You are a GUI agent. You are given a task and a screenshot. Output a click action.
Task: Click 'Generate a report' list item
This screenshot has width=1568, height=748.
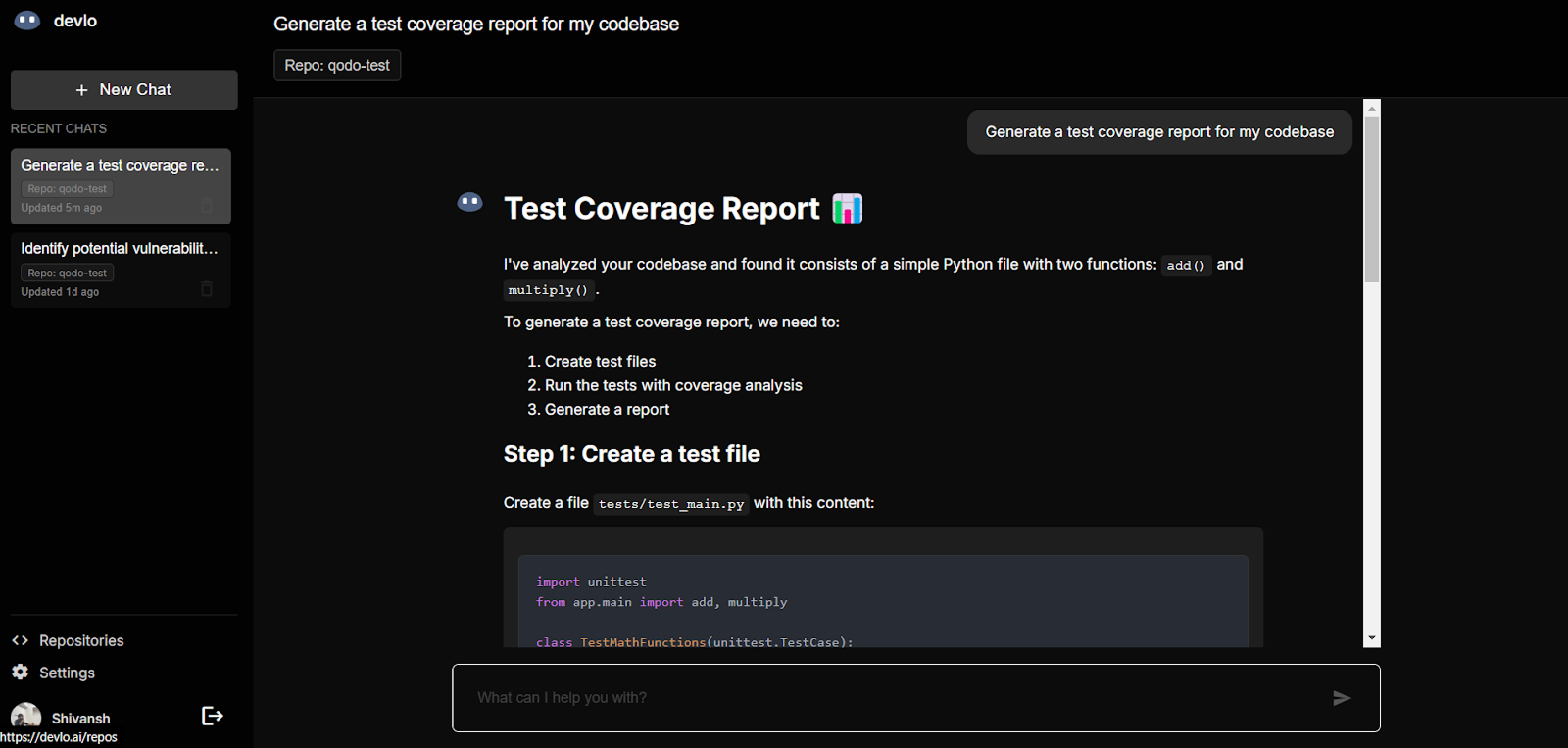point(607,410)
